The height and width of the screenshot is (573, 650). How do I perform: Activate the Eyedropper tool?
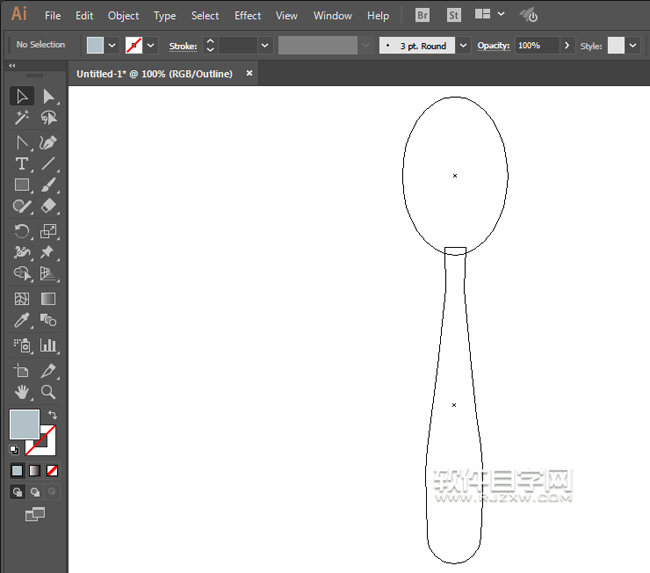[x=22, y=321]
